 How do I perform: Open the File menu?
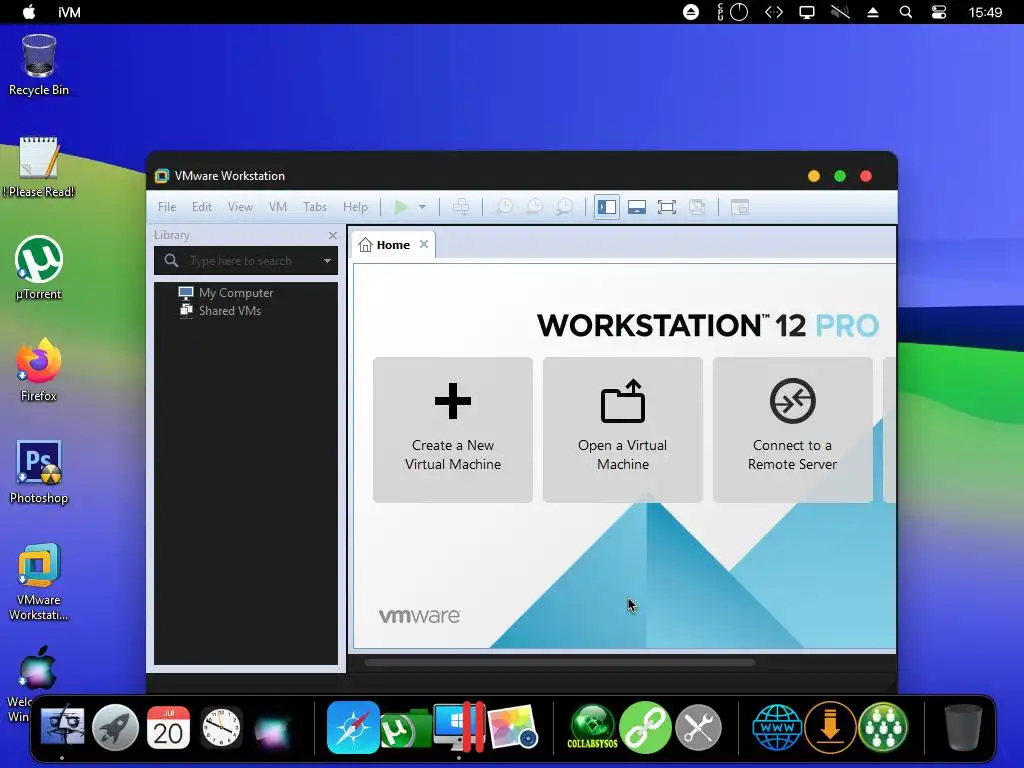coord(167,206)
